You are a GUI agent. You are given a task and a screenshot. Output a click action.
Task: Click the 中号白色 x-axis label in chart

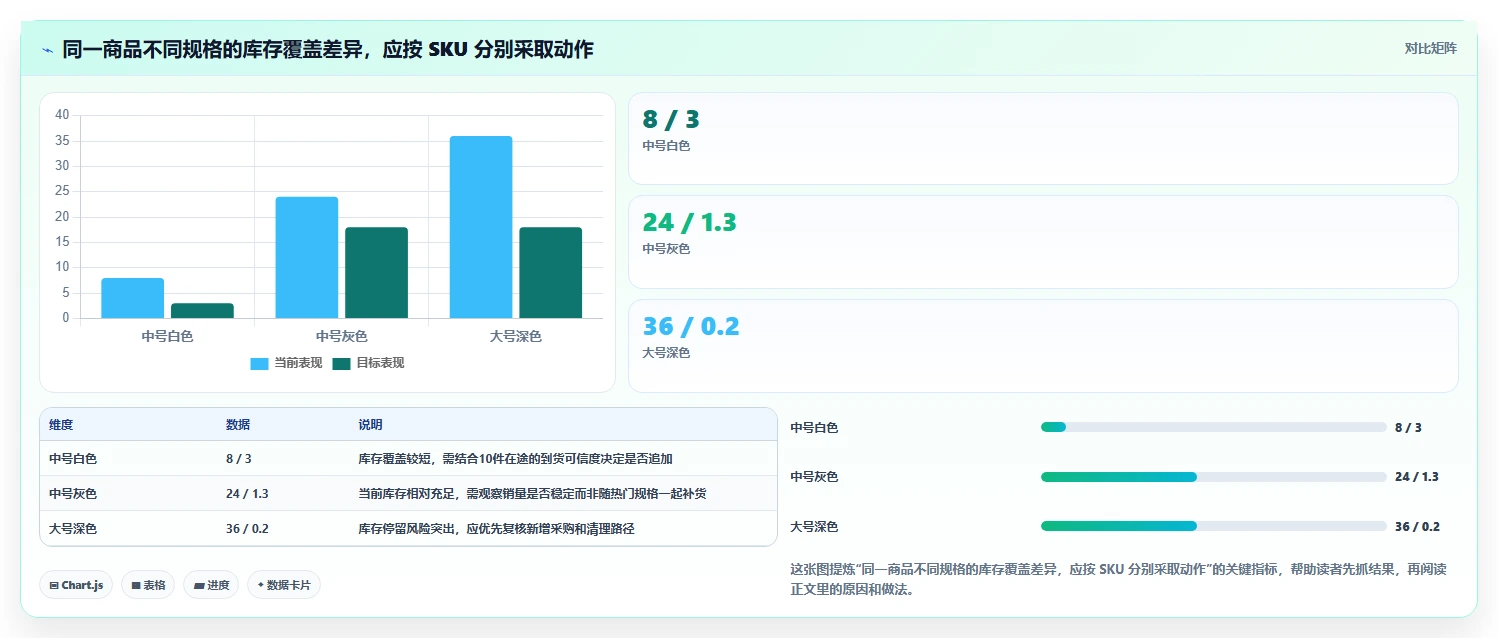point(167,337)
